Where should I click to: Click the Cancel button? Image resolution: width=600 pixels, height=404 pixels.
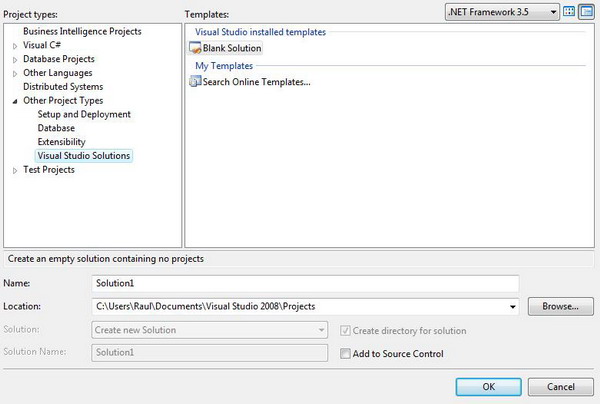pos(561,387)
